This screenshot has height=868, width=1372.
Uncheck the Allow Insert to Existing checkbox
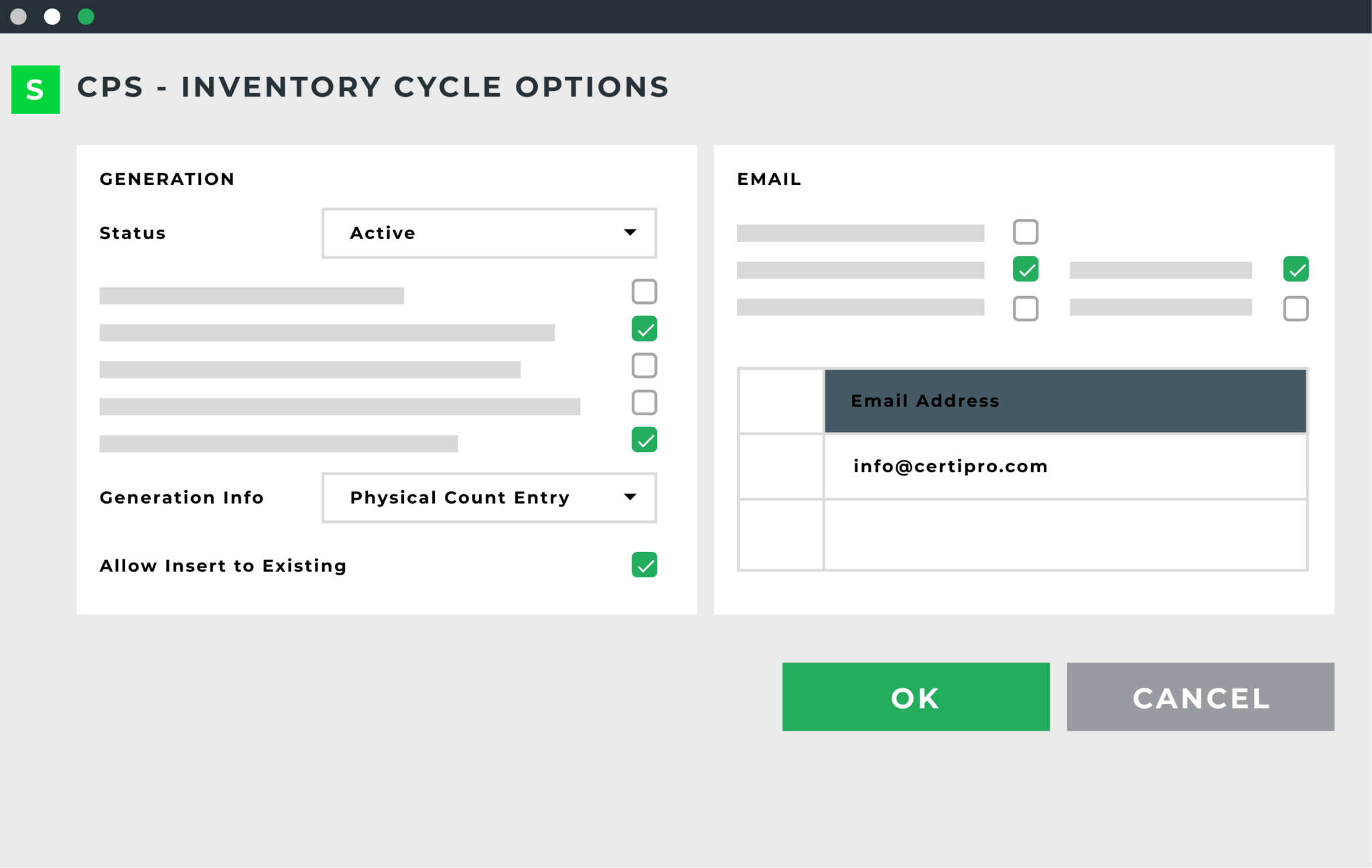pos(644,565)
